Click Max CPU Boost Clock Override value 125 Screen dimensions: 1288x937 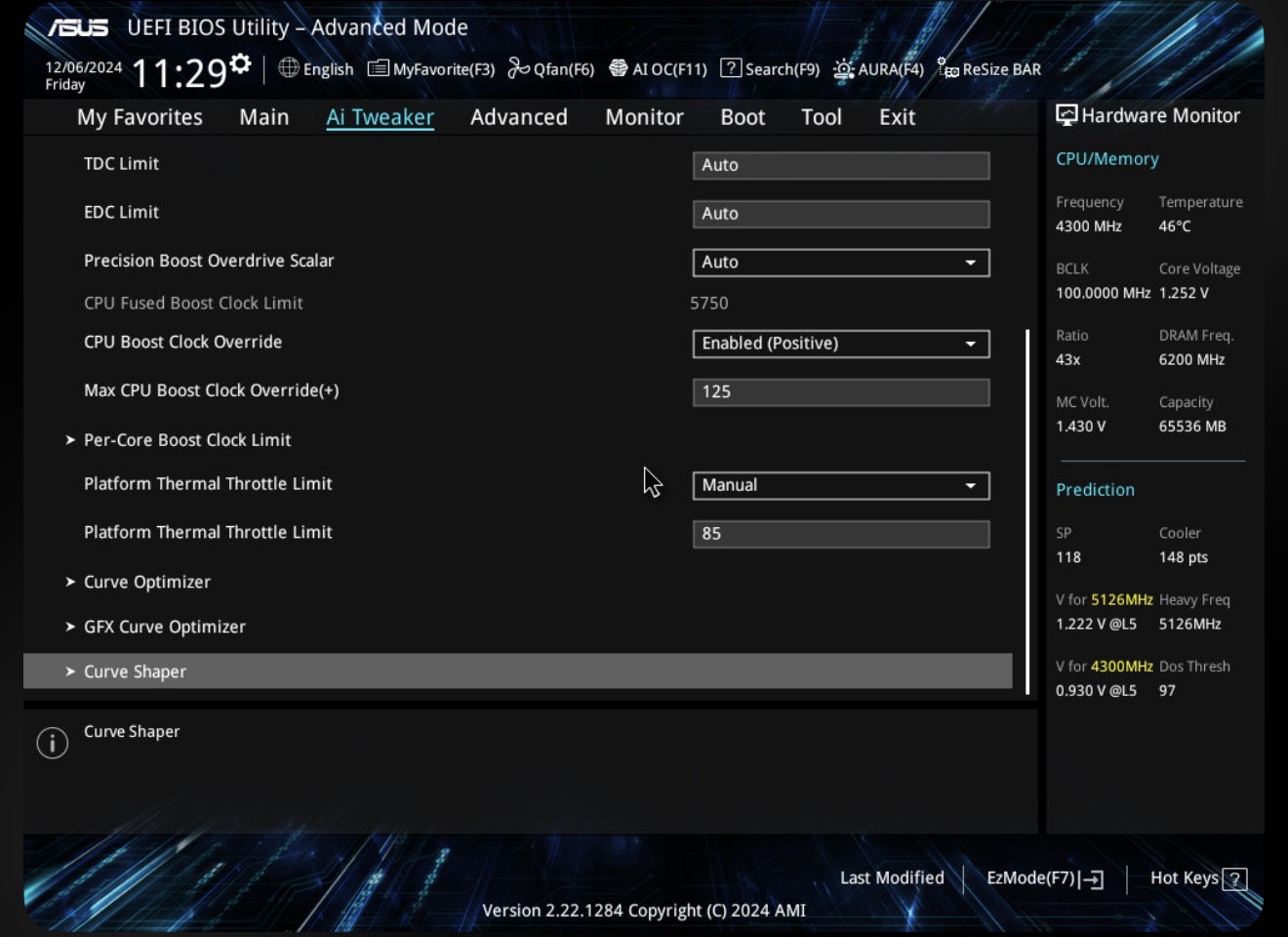coord(841,392)
